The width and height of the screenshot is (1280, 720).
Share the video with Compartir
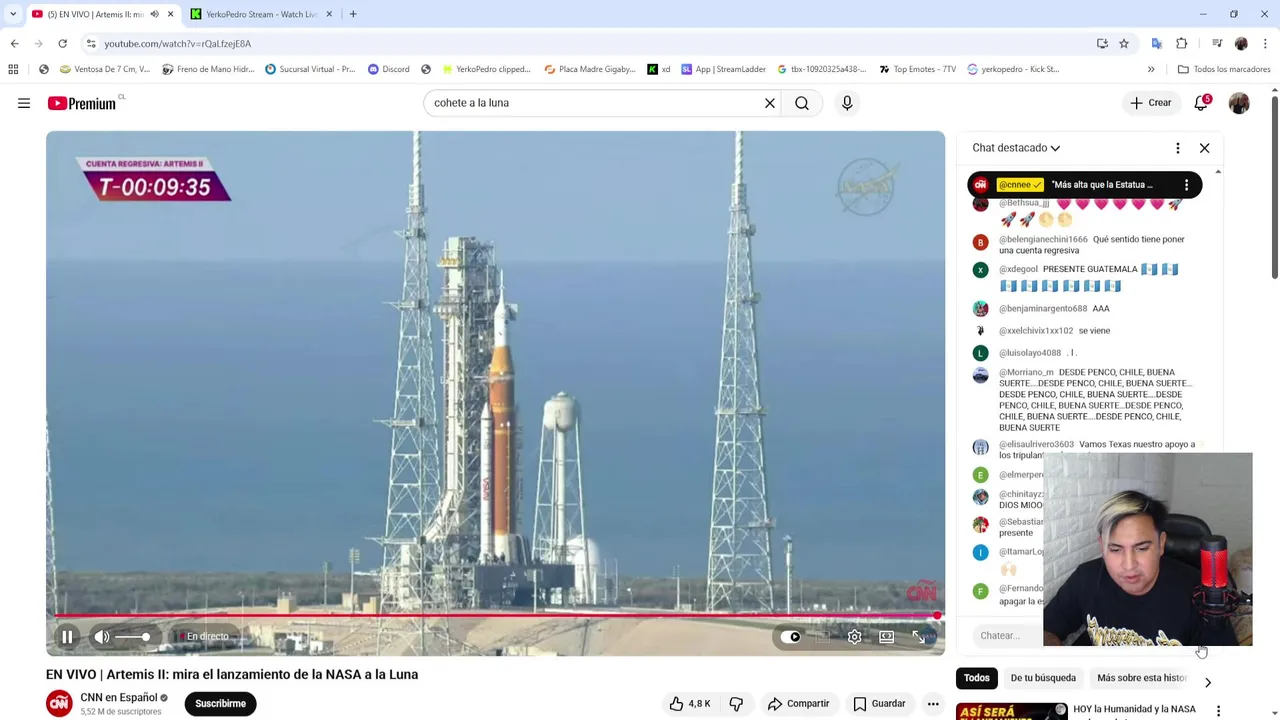tap(798, 704)
